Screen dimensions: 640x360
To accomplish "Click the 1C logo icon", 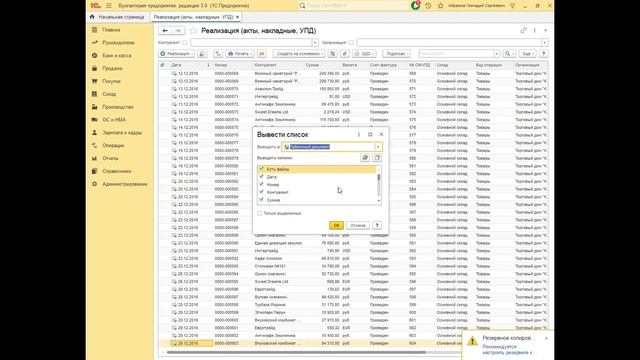I will coord(96,6).
